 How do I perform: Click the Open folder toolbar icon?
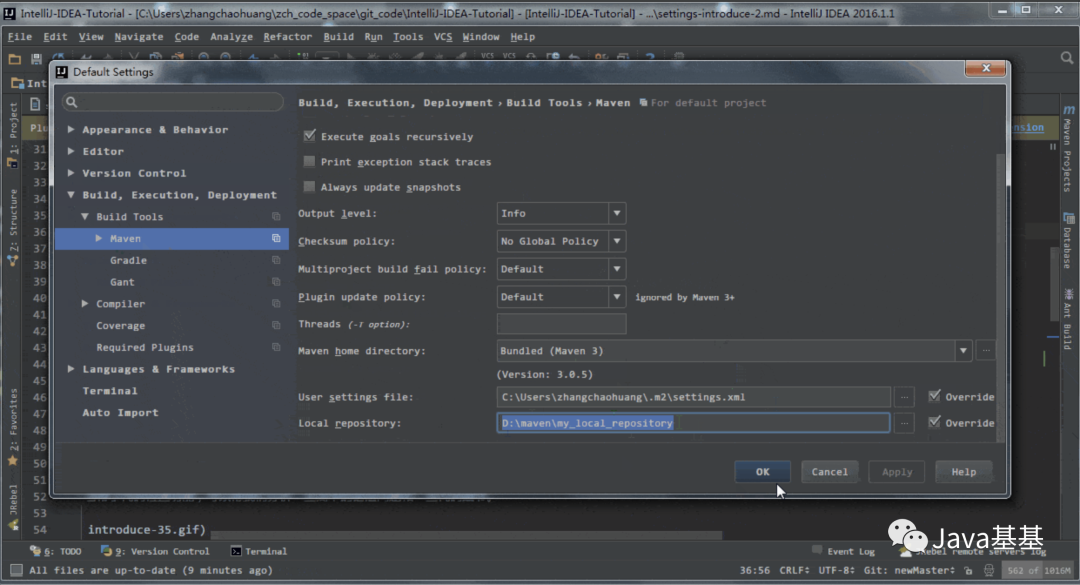coord(14,59)
